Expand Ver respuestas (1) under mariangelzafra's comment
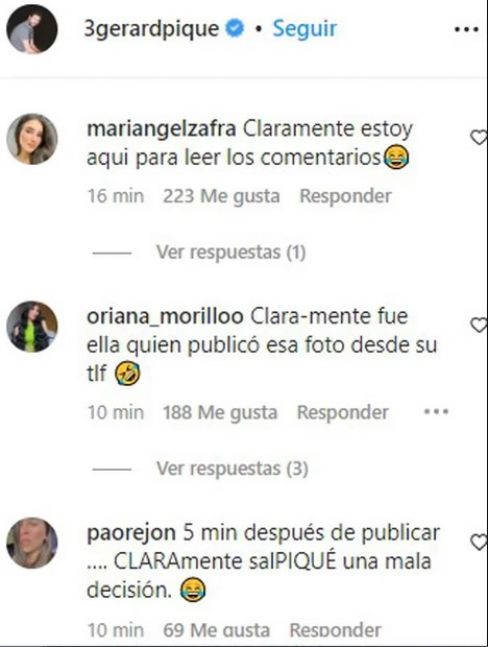488x647 pixels. coord(231,252)
